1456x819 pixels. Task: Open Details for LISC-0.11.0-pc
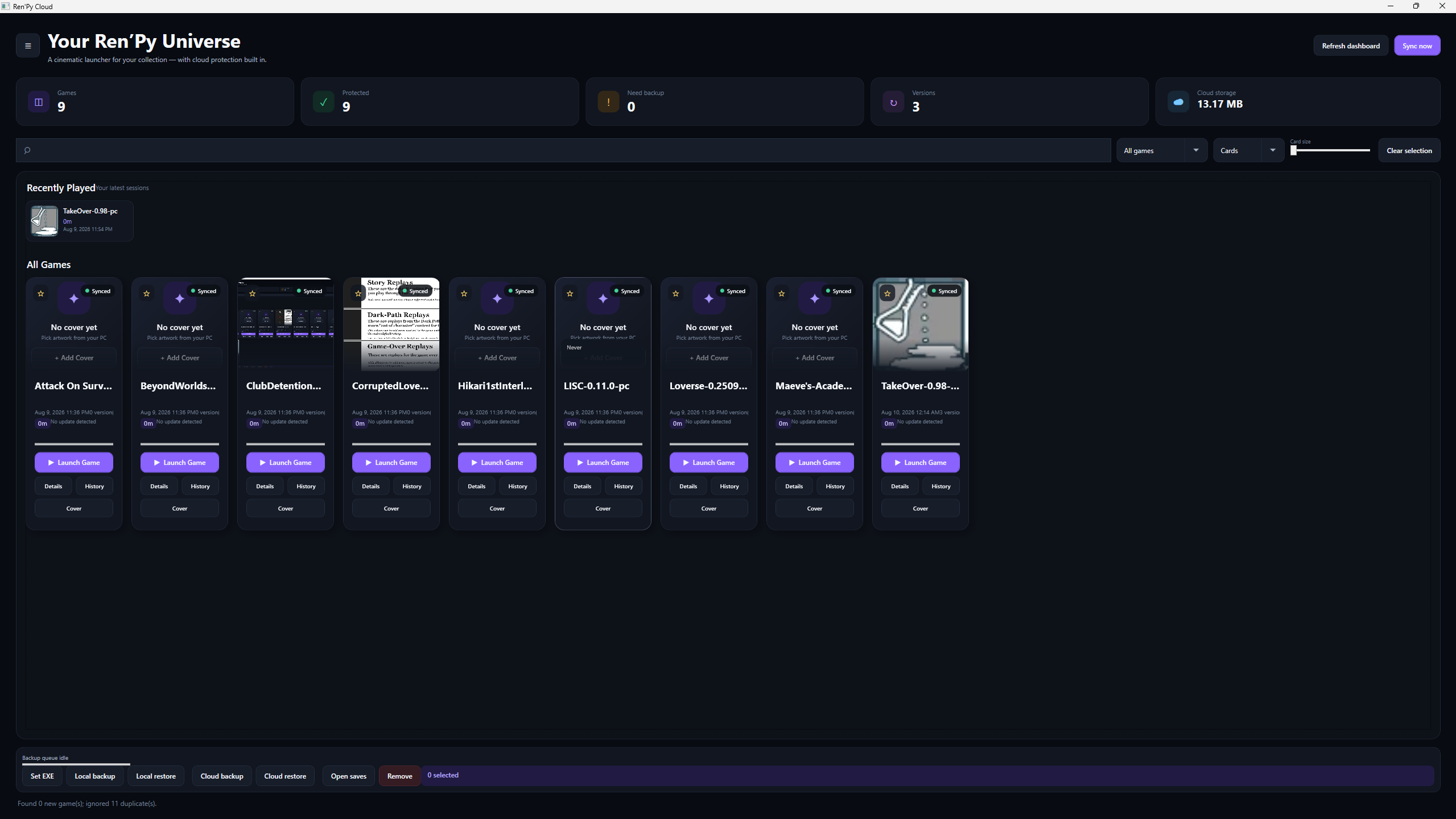[x=583, y=487]
